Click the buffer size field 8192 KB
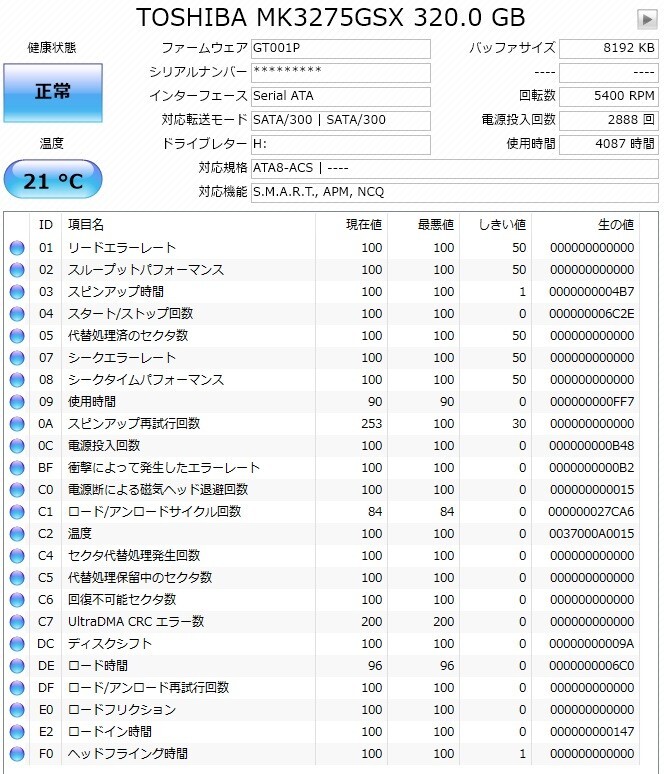Screen dimensions: 664x774 tap(609, 49)
